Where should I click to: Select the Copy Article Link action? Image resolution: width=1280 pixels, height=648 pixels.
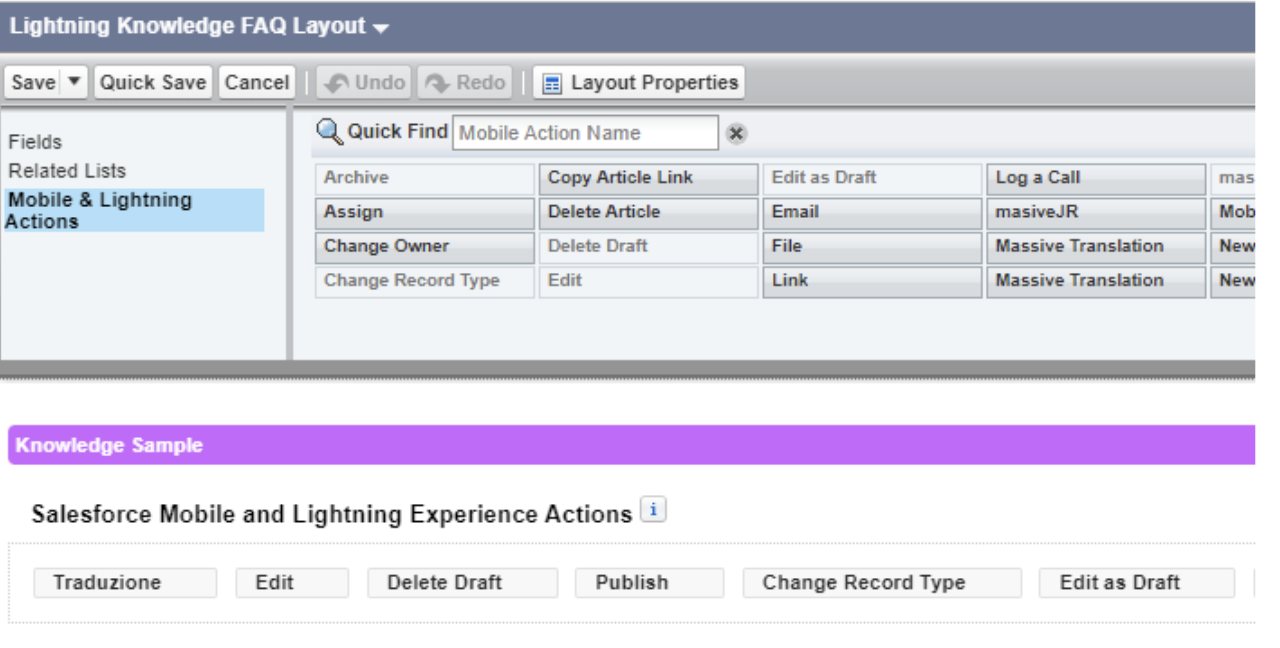(649, 178)
